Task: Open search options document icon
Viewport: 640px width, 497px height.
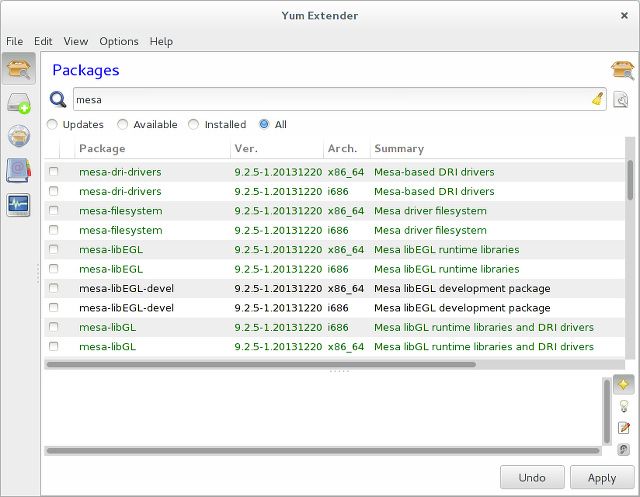Action: pyautogui.click(x=621, y=100)
